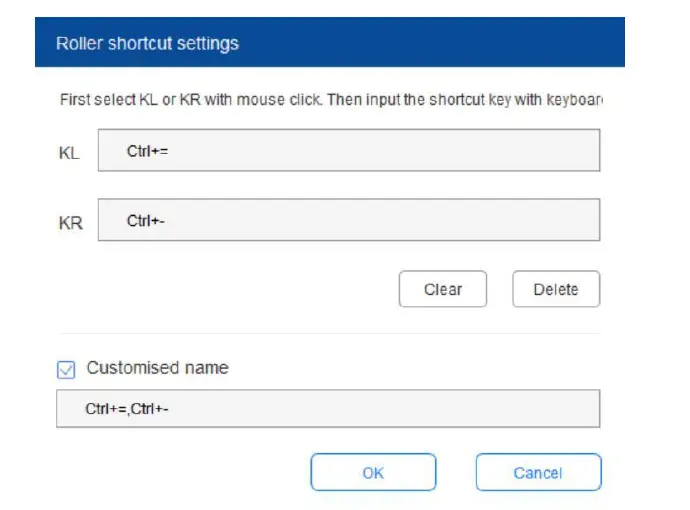This screenshot has width=690, height=510.
Task: Select the KL shortcut input field
Action: 348,151
